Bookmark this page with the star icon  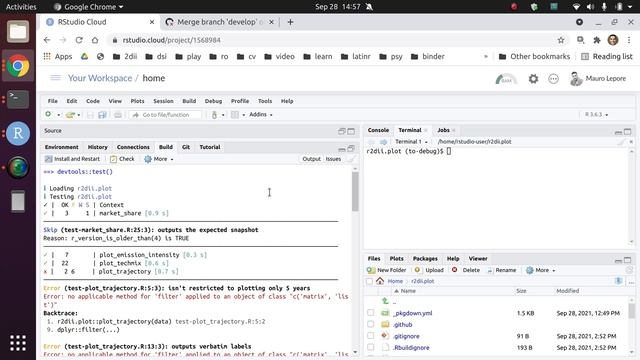coord(561,40)
